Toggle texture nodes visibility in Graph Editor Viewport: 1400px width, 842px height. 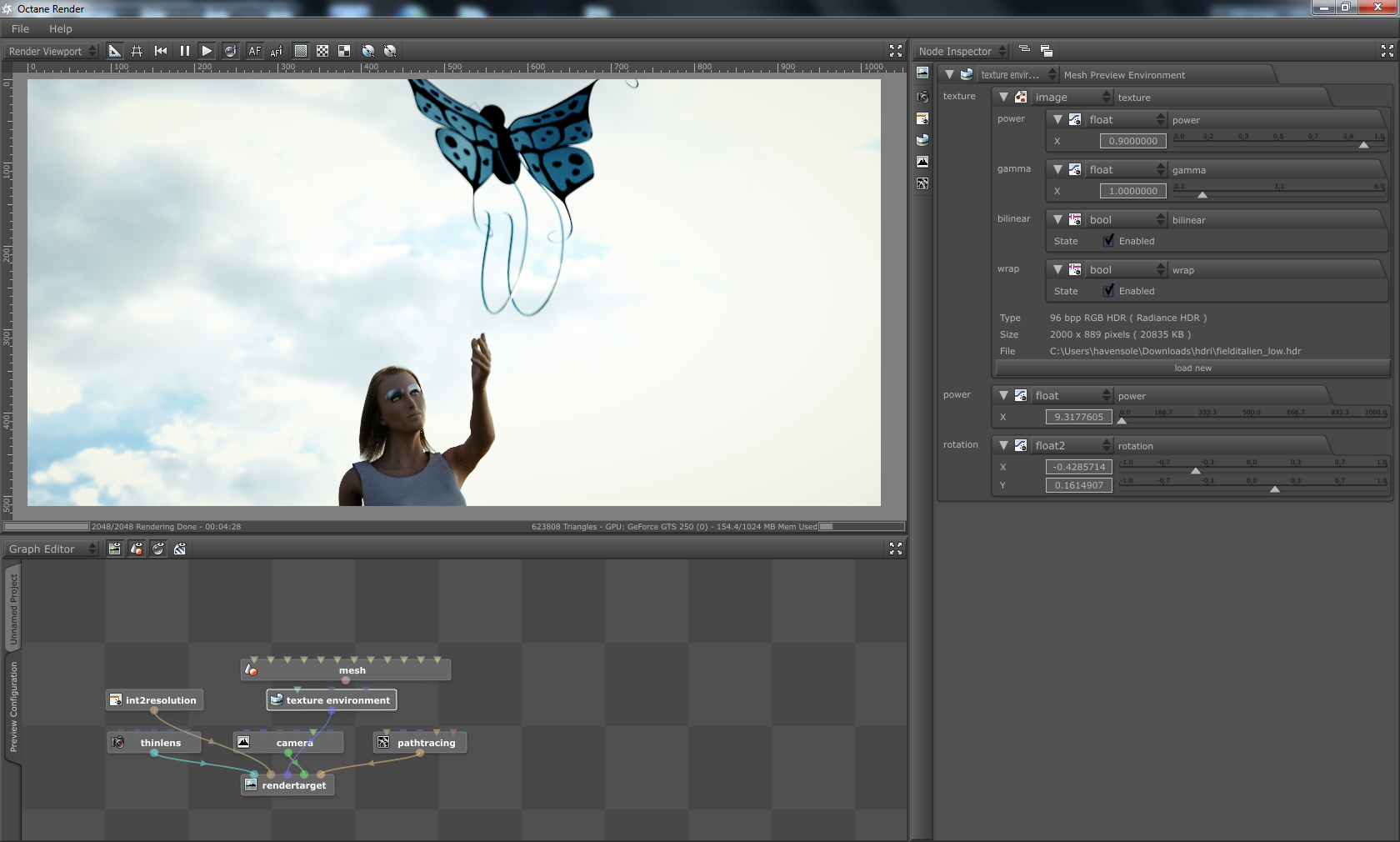[180, 549]
